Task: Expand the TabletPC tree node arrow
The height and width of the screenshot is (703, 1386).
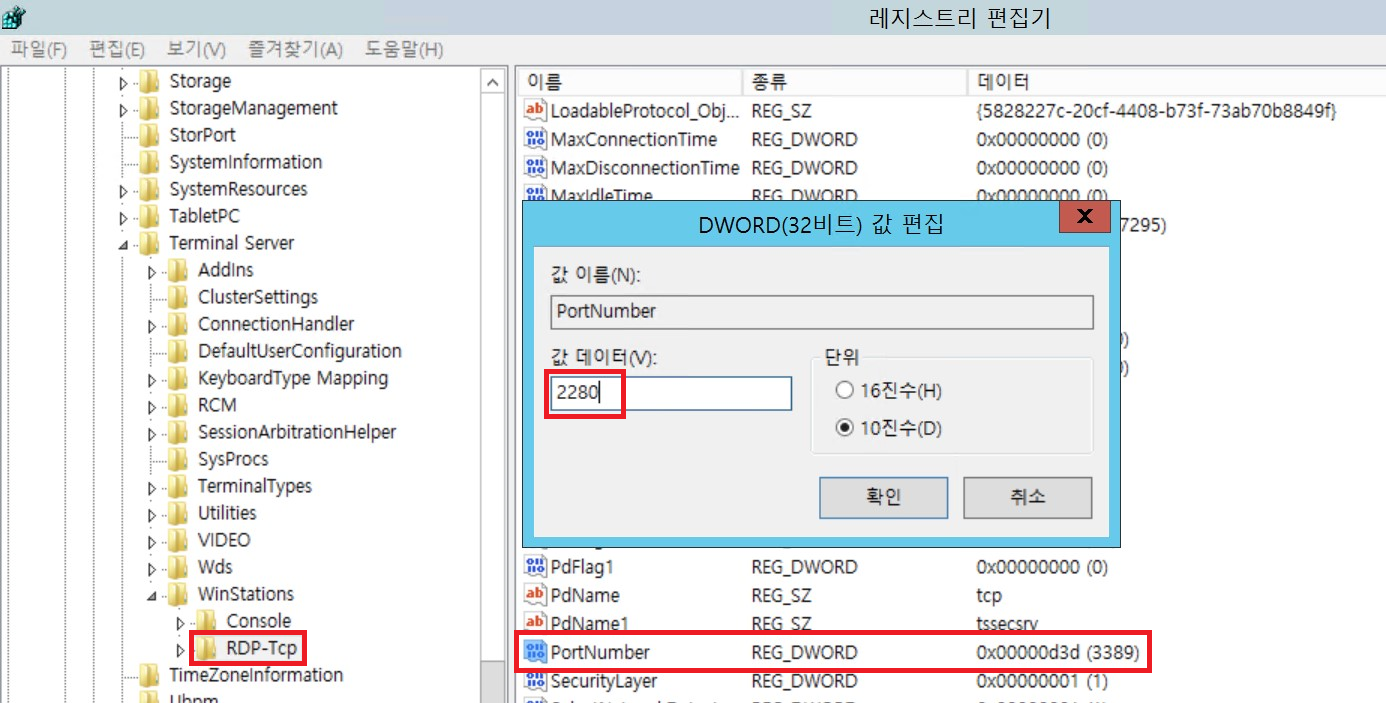Action: [124, 217]
